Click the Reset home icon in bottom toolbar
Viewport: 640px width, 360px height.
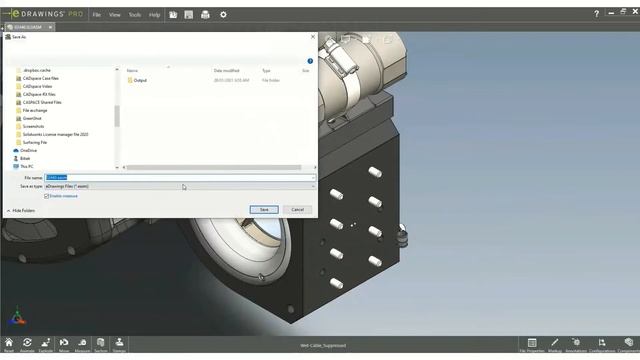coord(9,344)
